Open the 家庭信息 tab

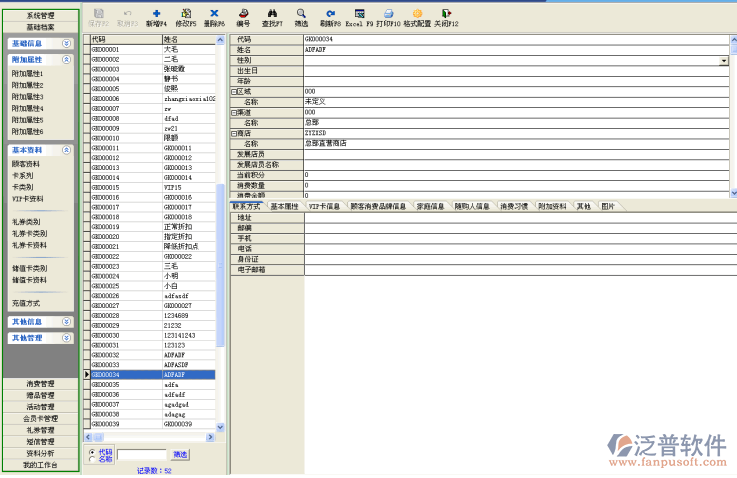pyautogui.click(x=431, y=206)
